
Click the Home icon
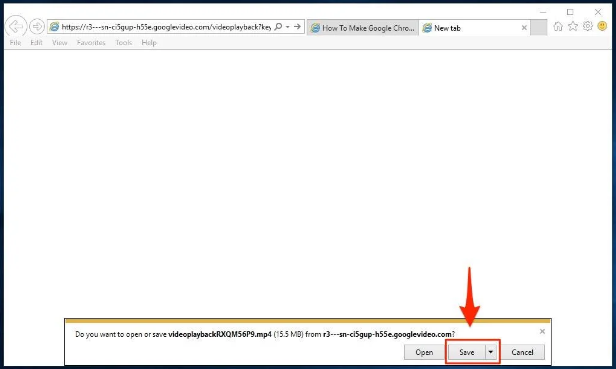[558, 26]
